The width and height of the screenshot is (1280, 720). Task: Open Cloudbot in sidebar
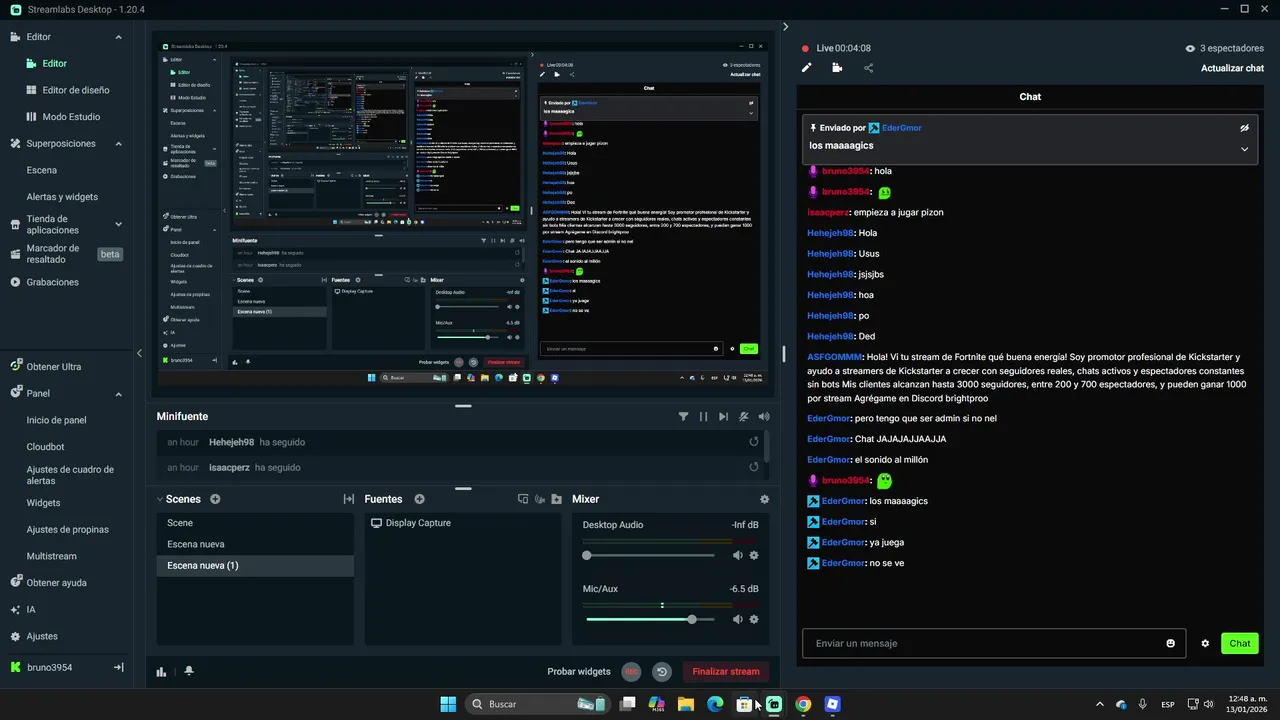click(45, 447)
